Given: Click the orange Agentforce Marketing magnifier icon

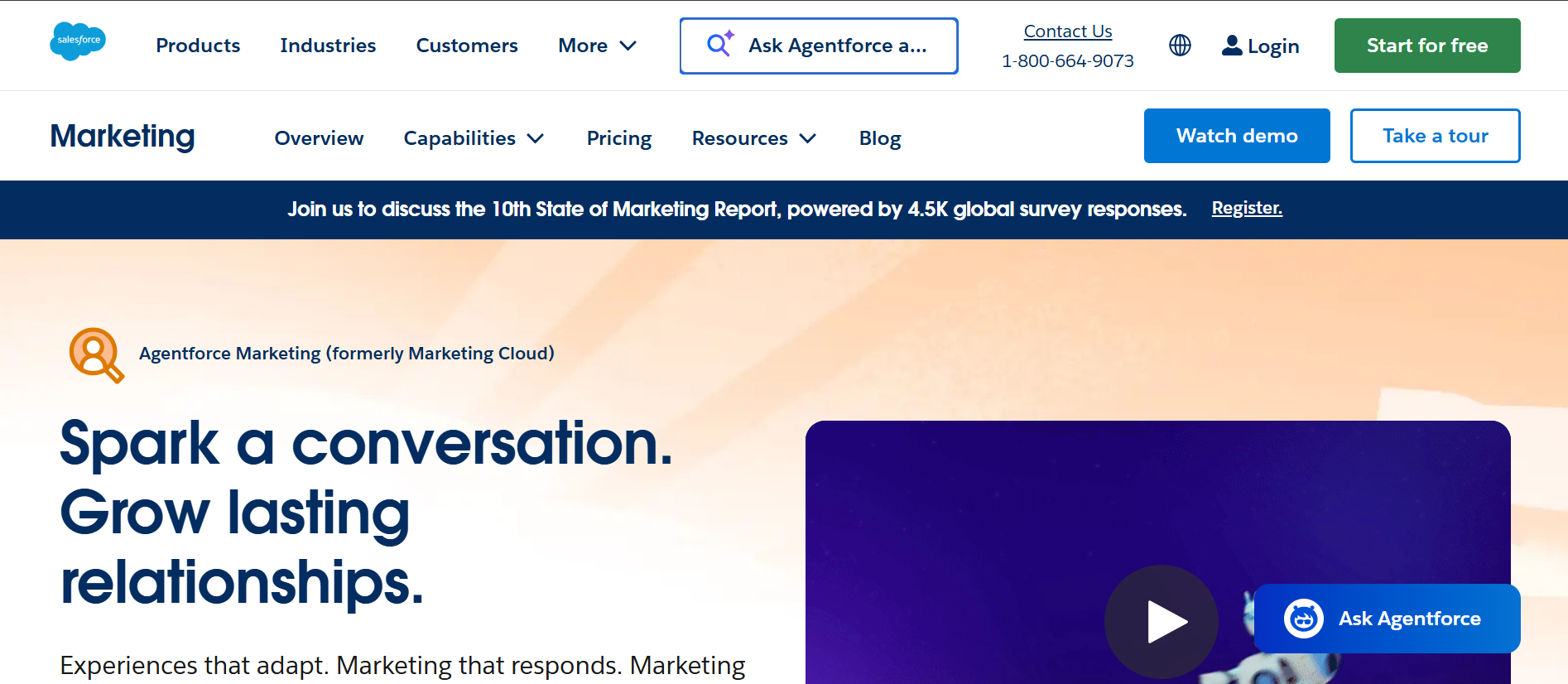Looking at the screenshot, I should (96, 355).
